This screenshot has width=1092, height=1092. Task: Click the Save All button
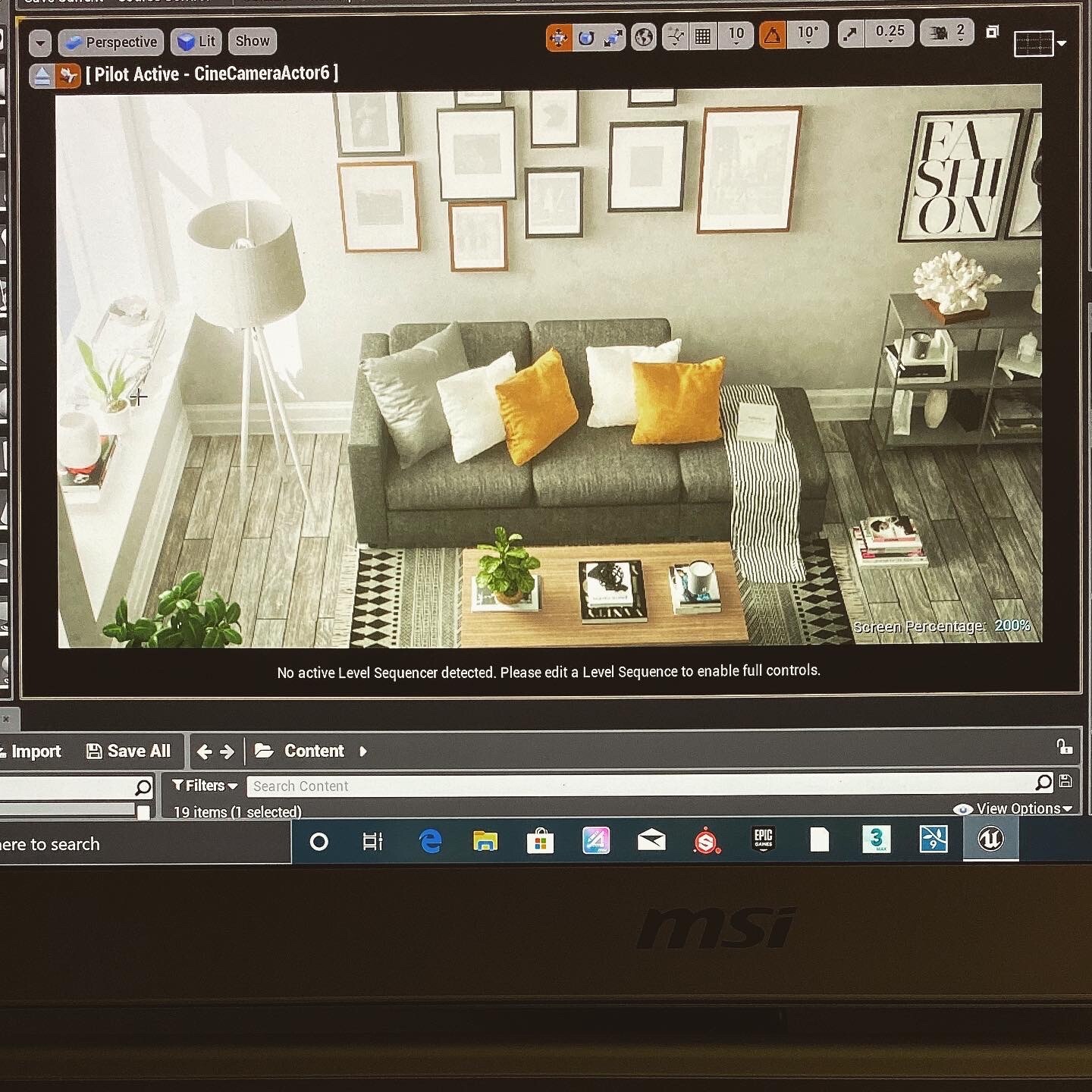coord(129,751)
